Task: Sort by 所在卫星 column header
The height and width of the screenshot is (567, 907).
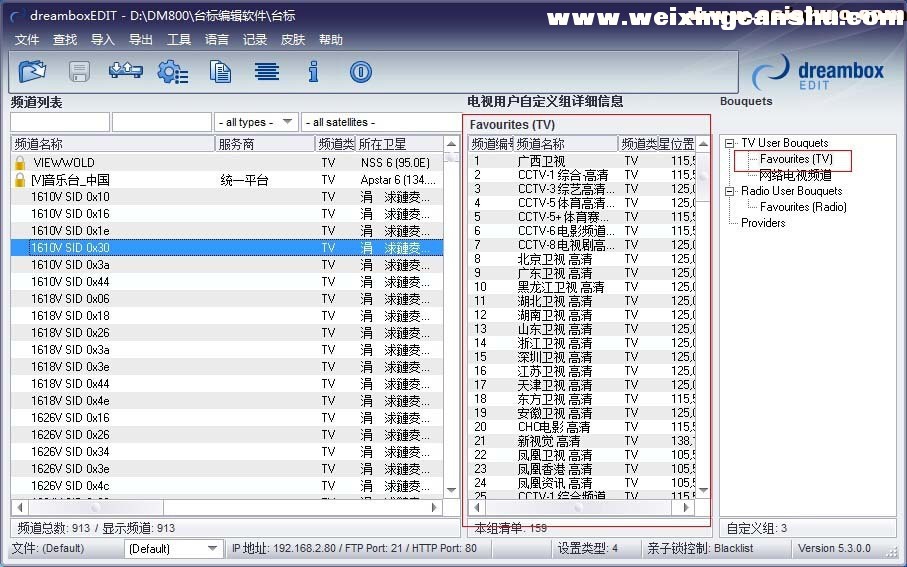Action: [x=399, y=144]
